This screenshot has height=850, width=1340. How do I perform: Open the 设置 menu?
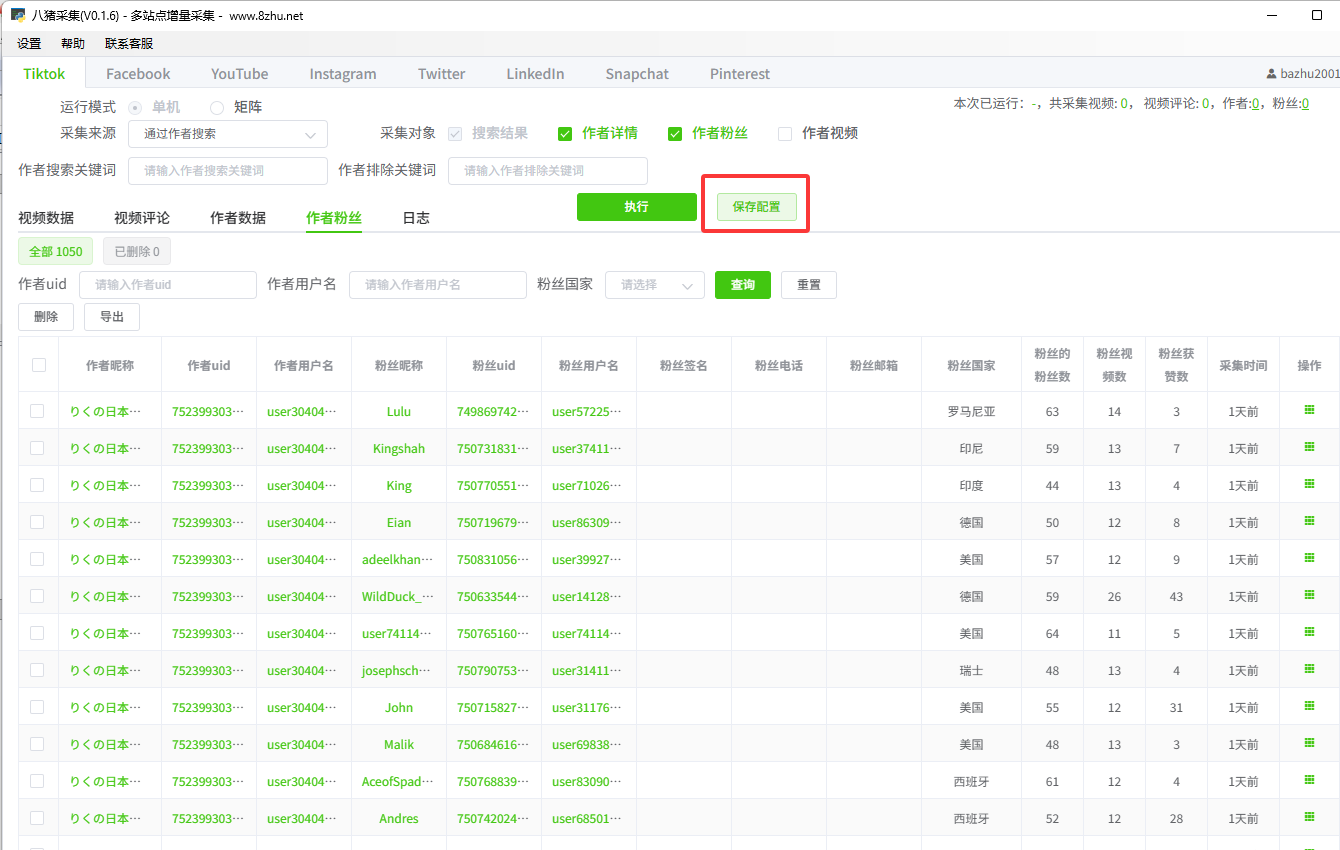29,44
